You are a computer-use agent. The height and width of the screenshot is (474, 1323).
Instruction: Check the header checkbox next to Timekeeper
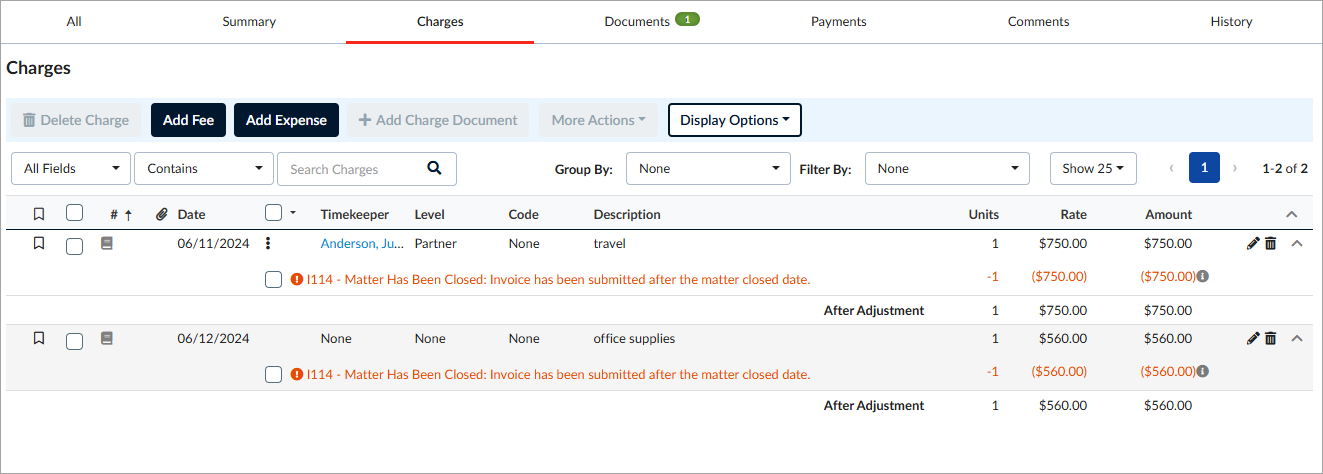274,212
